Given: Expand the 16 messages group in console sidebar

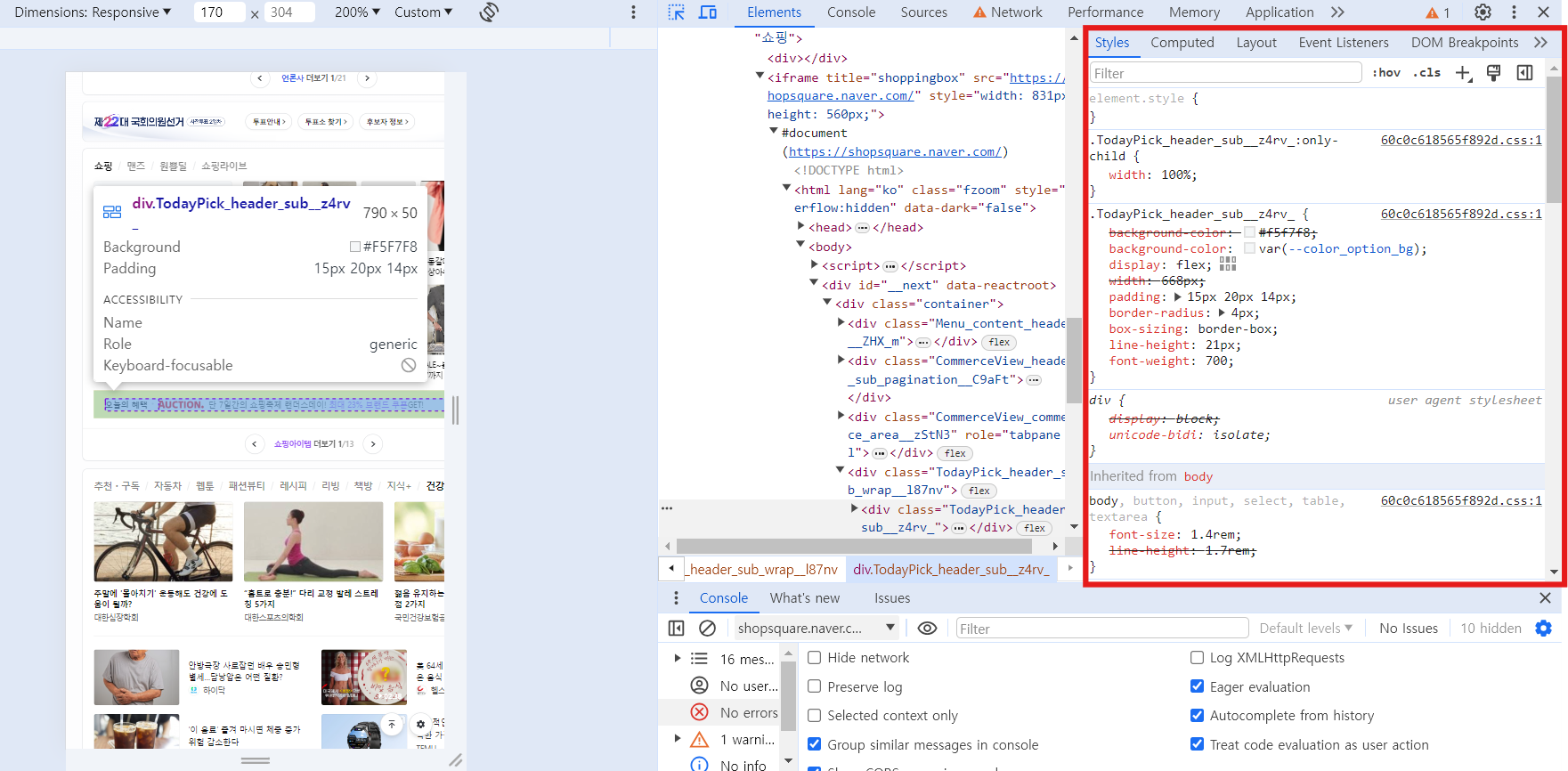Looking at the screenshot, I should click(x=678, y=659).
